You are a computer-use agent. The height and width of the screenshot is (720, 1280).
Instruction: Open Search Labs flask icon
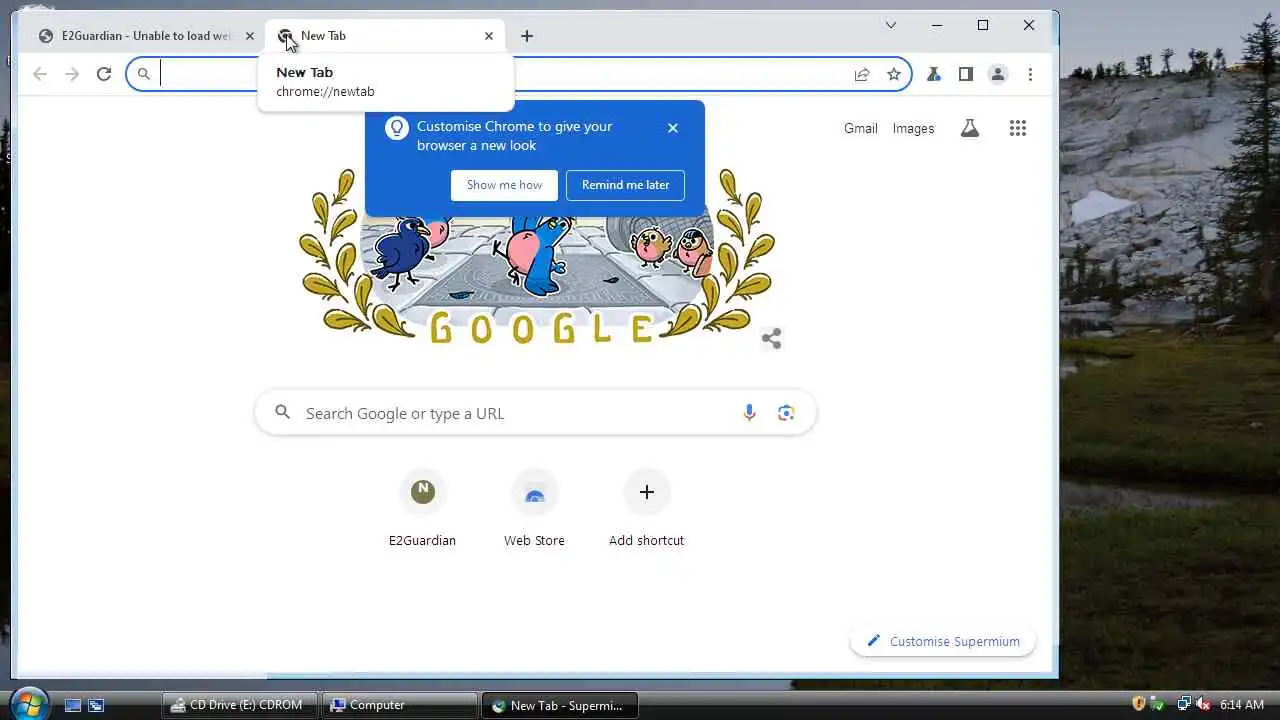pos(970,128)
